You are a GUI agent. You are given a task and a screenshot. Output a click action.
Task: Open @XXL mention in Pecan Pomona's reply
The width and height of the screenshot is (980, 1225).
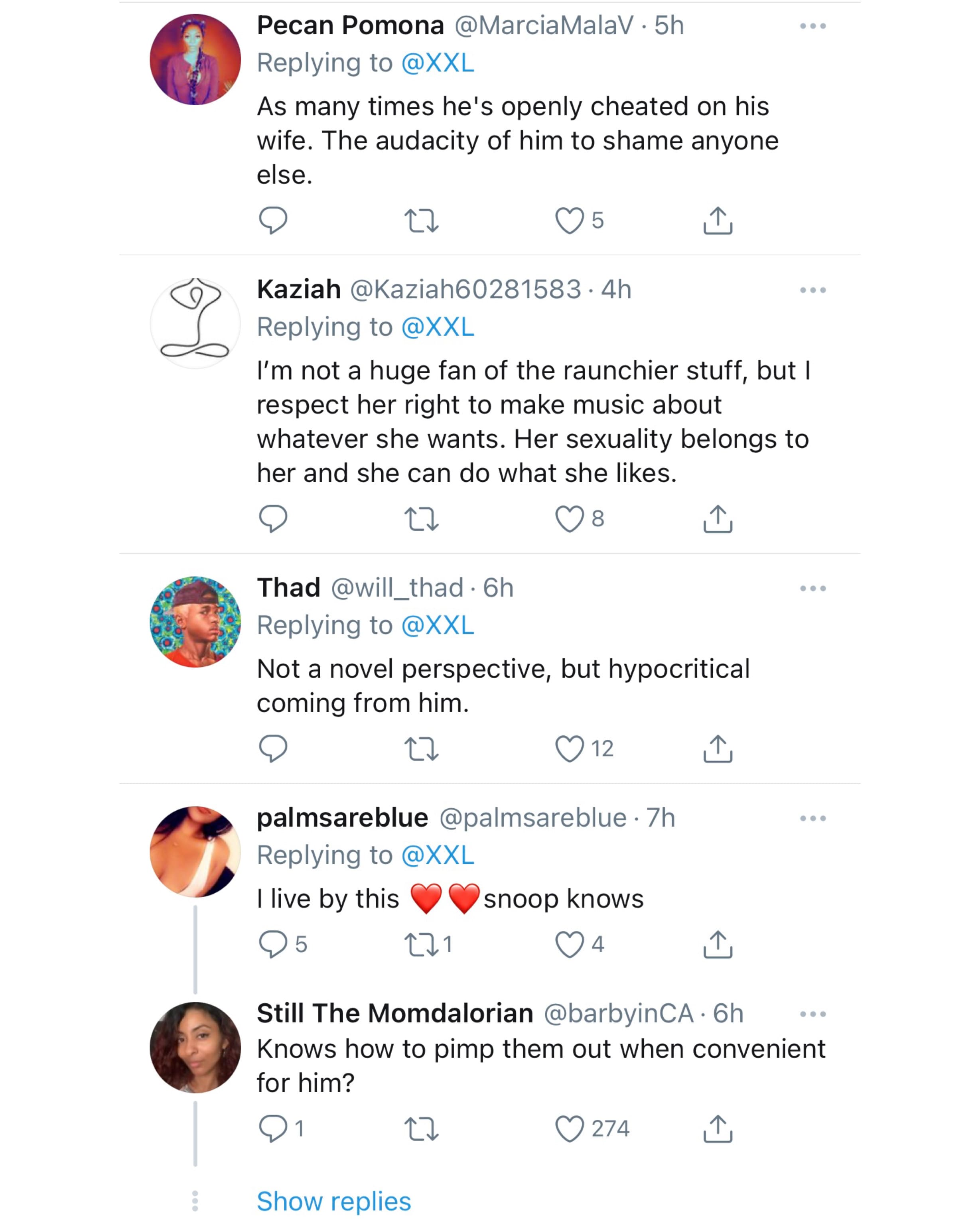pos(438,63)
